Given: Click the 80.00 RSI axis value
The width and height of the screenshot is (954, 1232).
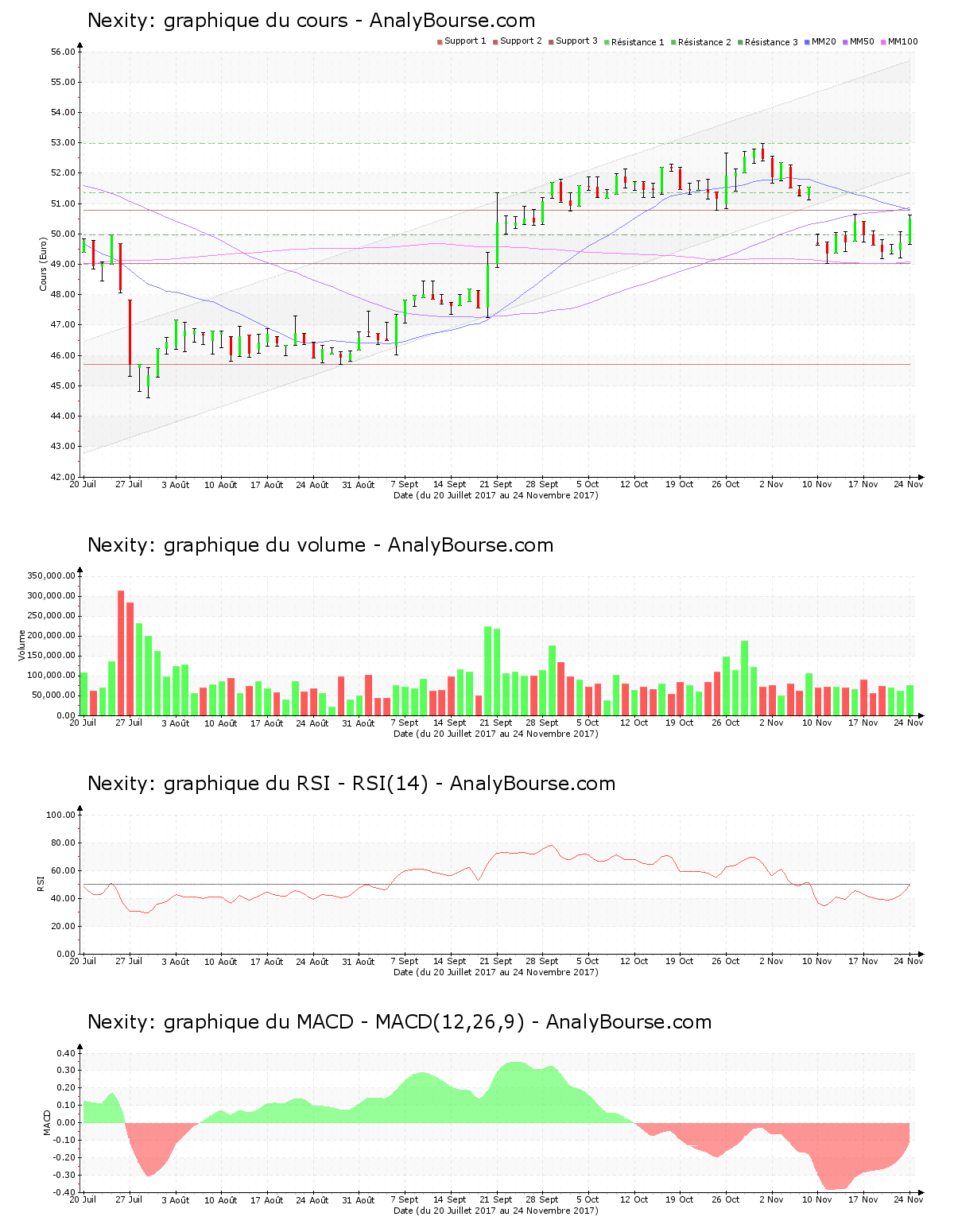Looking at the screenshot, I should pos(63,843).
